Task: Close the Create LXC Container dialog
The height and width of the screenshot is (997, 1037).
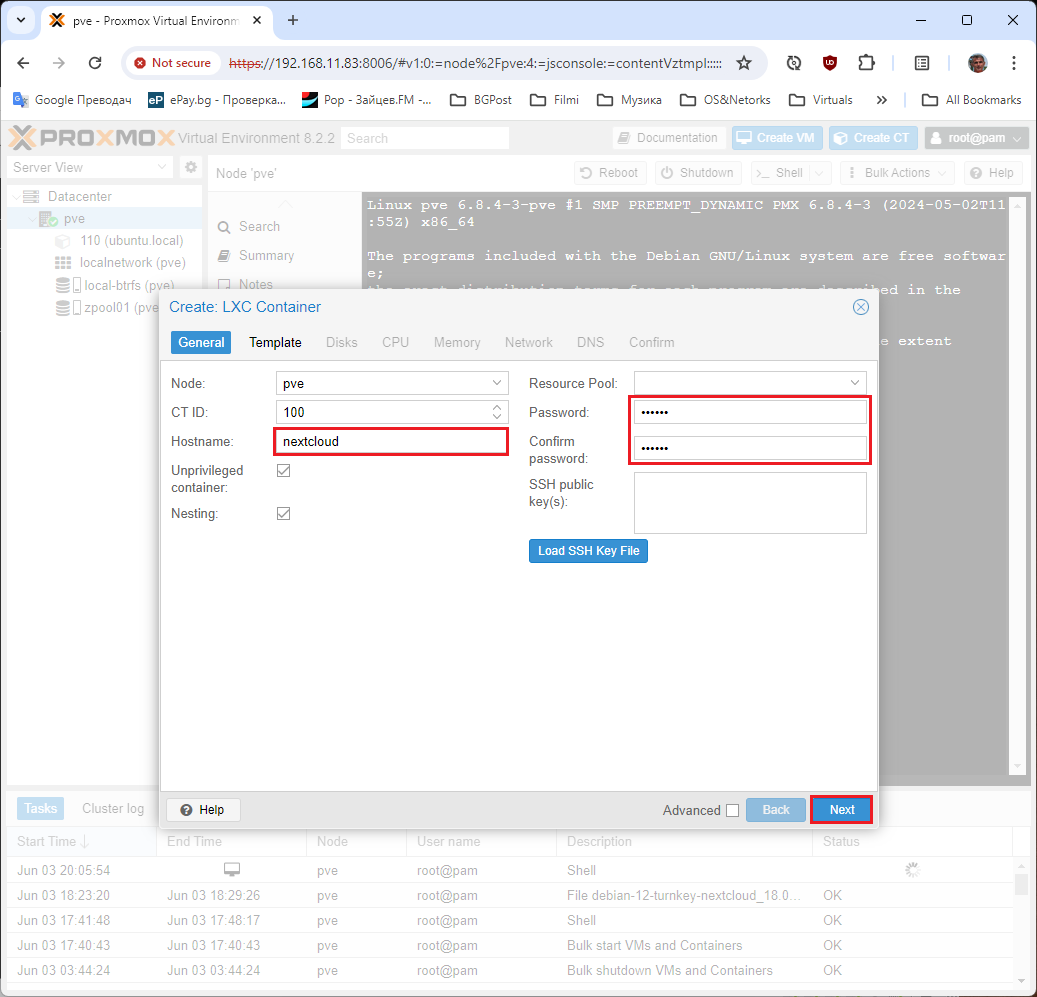Action: (860, 307)
